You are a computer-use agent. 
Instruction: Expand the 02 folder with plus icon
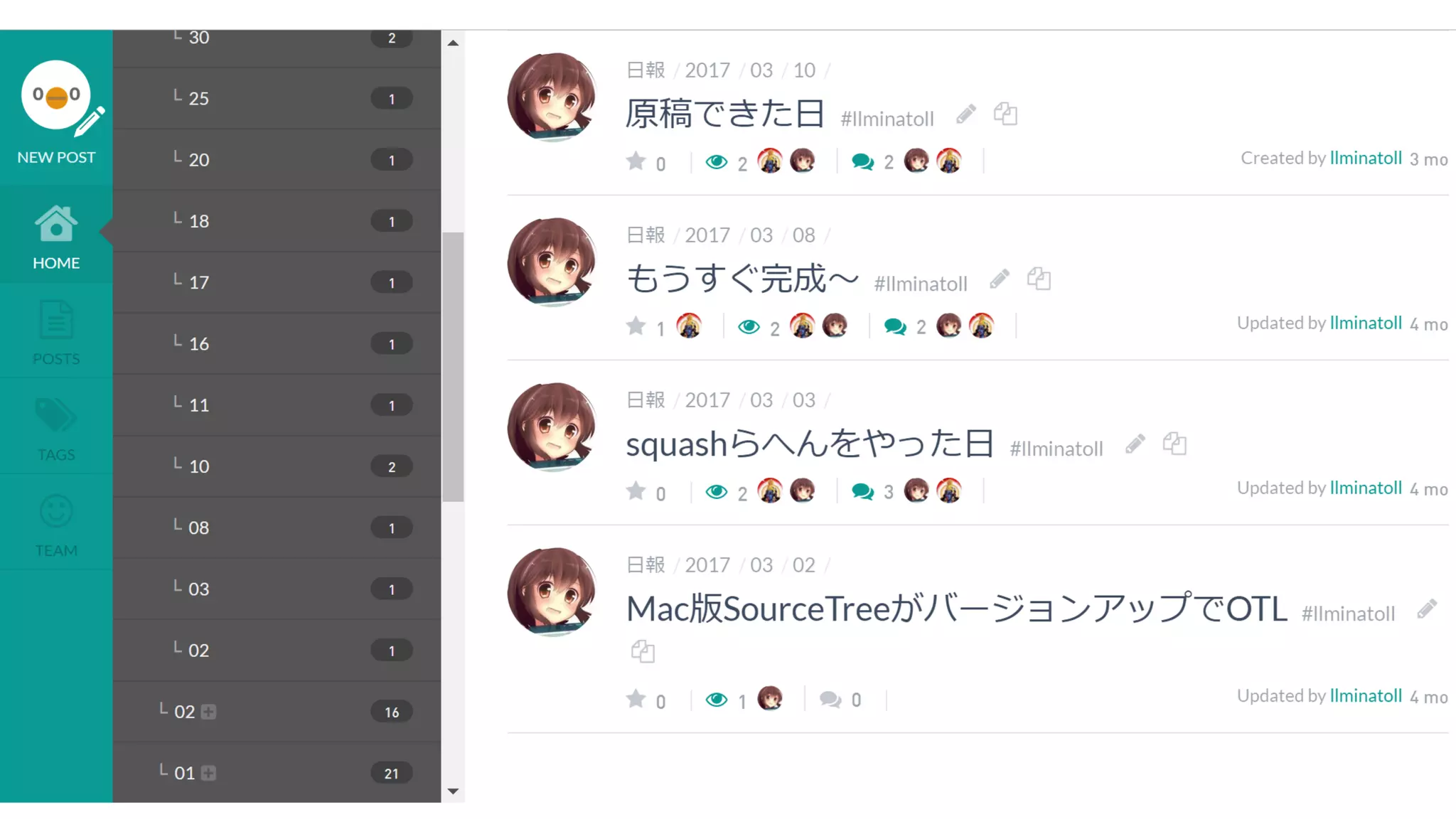point(208,712)
